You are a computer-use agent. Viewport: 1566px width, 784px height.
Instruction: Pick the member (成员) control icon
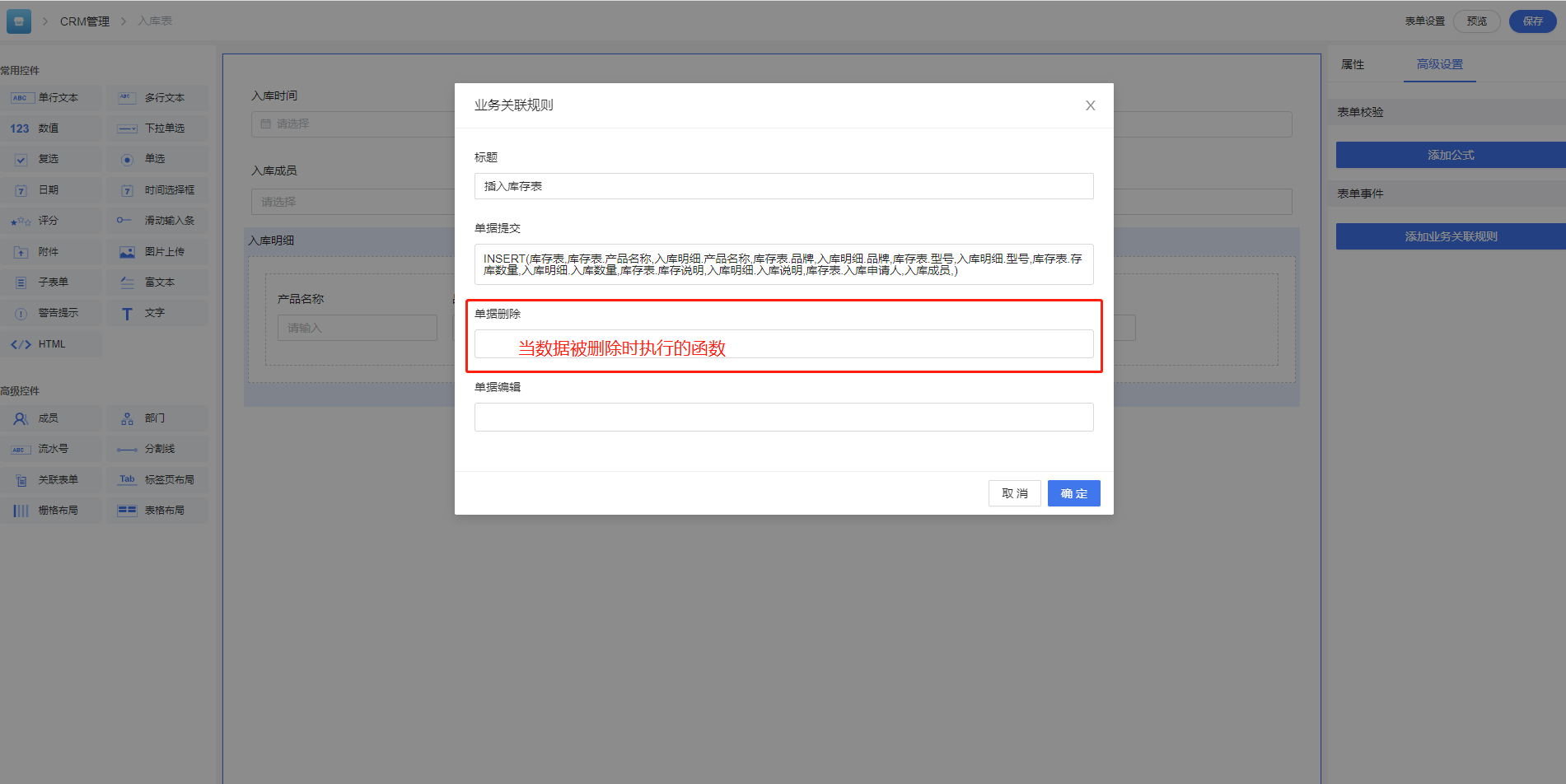coord(21,419)
